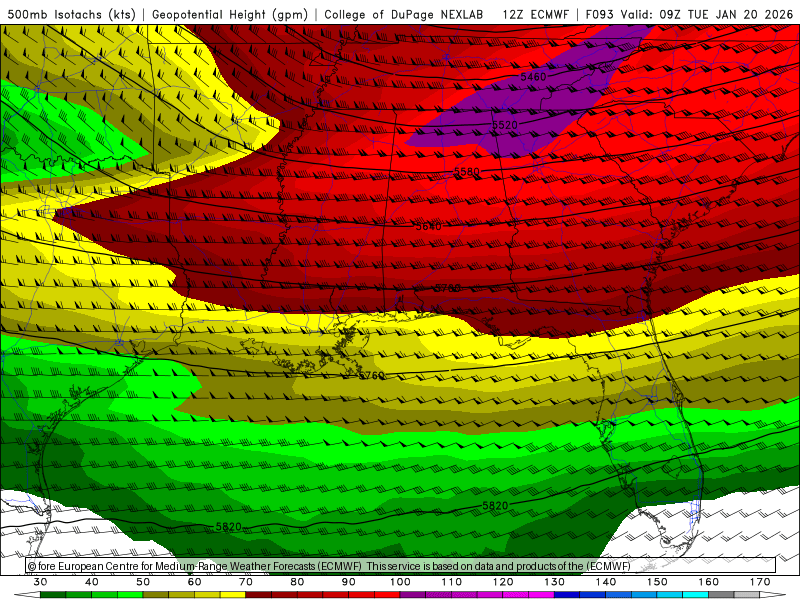Click the 5460 height contour label
800x600 pixels.
pos(533,77)
